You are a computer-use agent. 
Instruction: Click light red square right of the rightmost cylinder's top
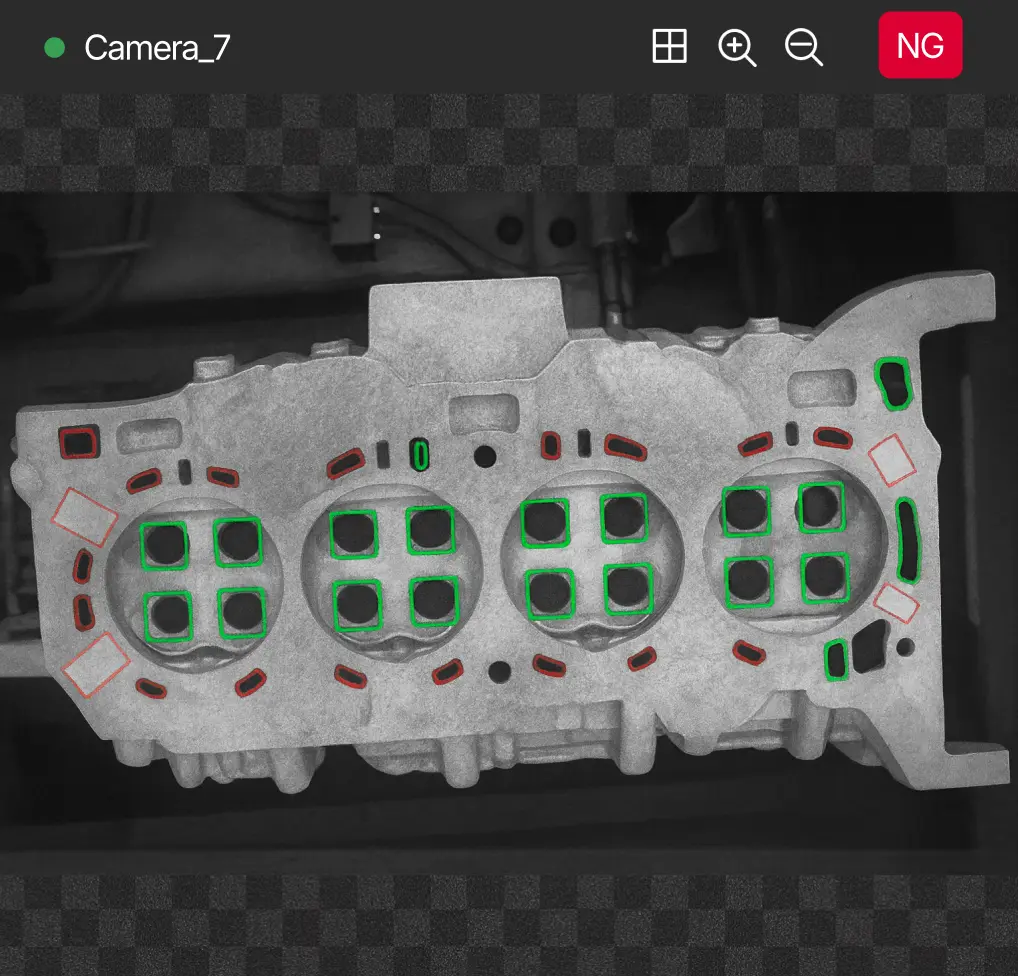coord(892,459)
